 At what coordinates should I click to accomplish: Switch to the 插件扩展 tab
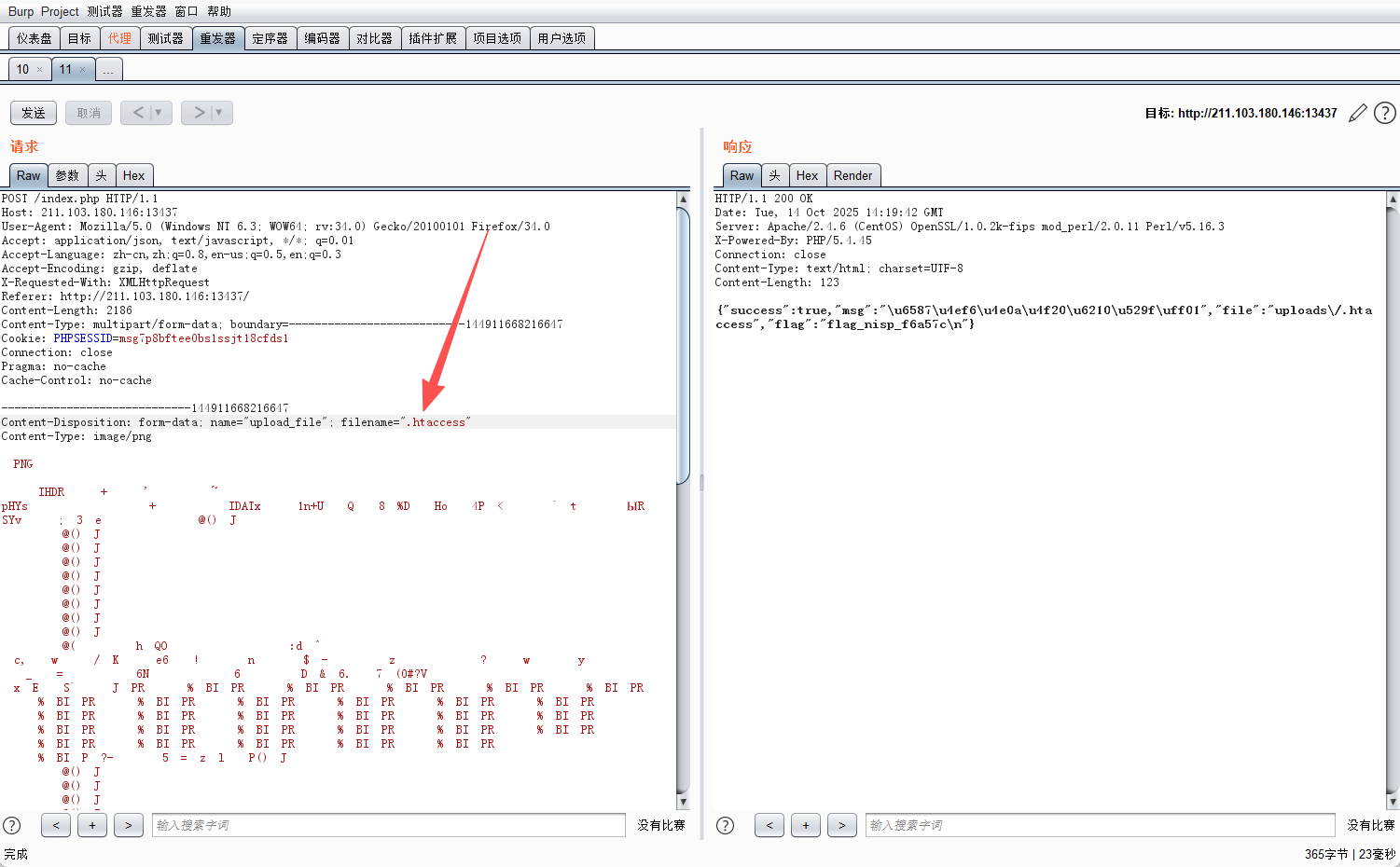click(x=433, y=38)
